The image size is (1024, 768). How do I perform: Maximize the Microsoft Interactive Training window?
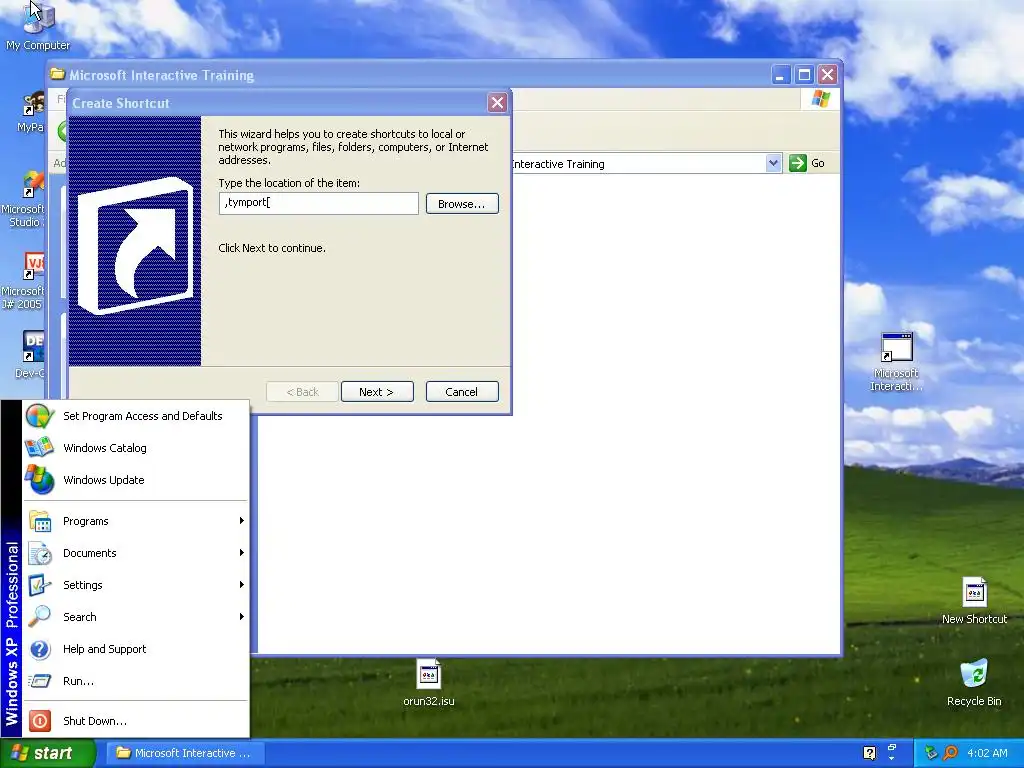point(804,74)
